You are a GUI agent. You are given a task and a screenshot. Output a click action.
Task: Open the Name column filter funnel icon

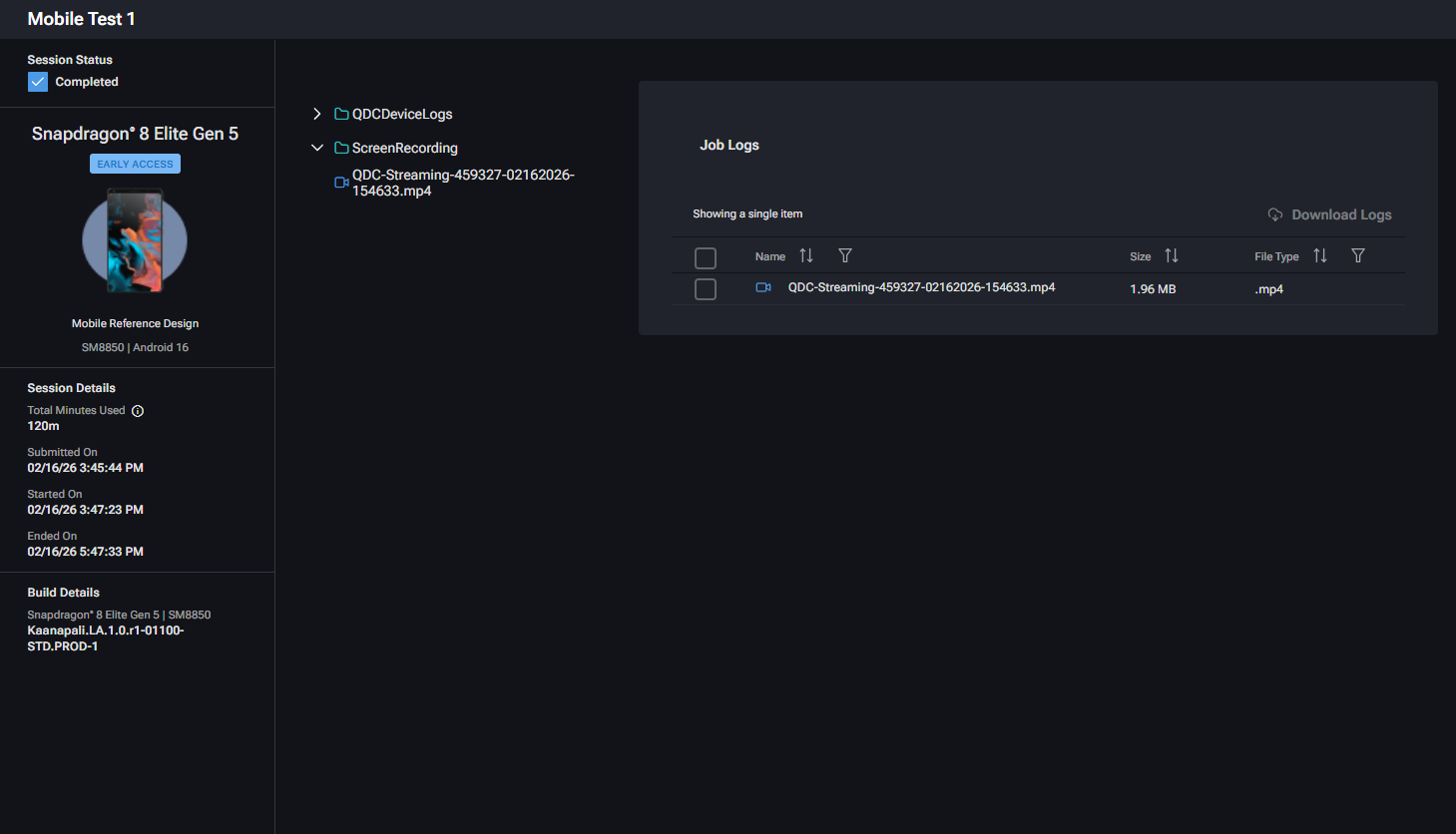coord(845,256)
